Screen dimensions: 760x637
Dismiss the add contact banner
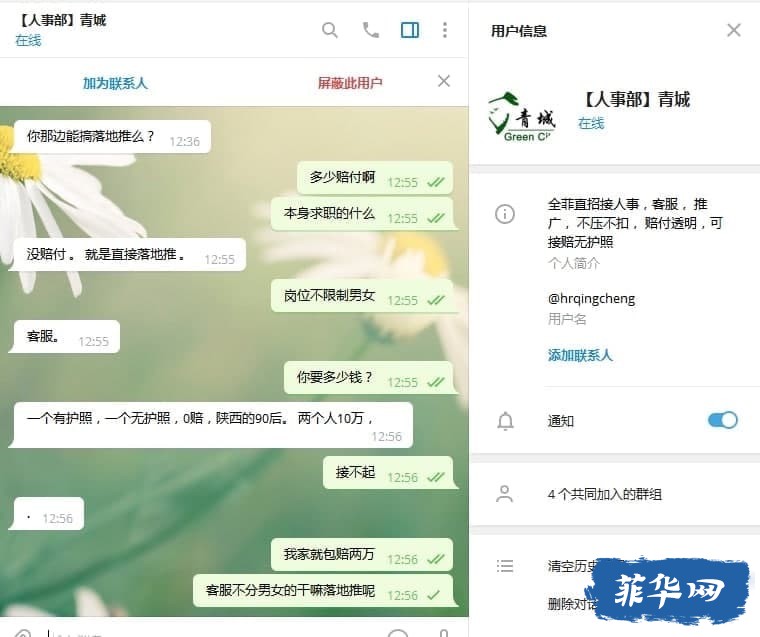coord(443,81)
